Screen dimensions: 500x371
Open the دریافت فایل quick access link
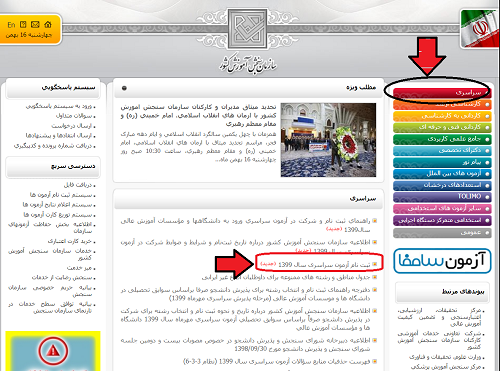[x=78, y=185]
